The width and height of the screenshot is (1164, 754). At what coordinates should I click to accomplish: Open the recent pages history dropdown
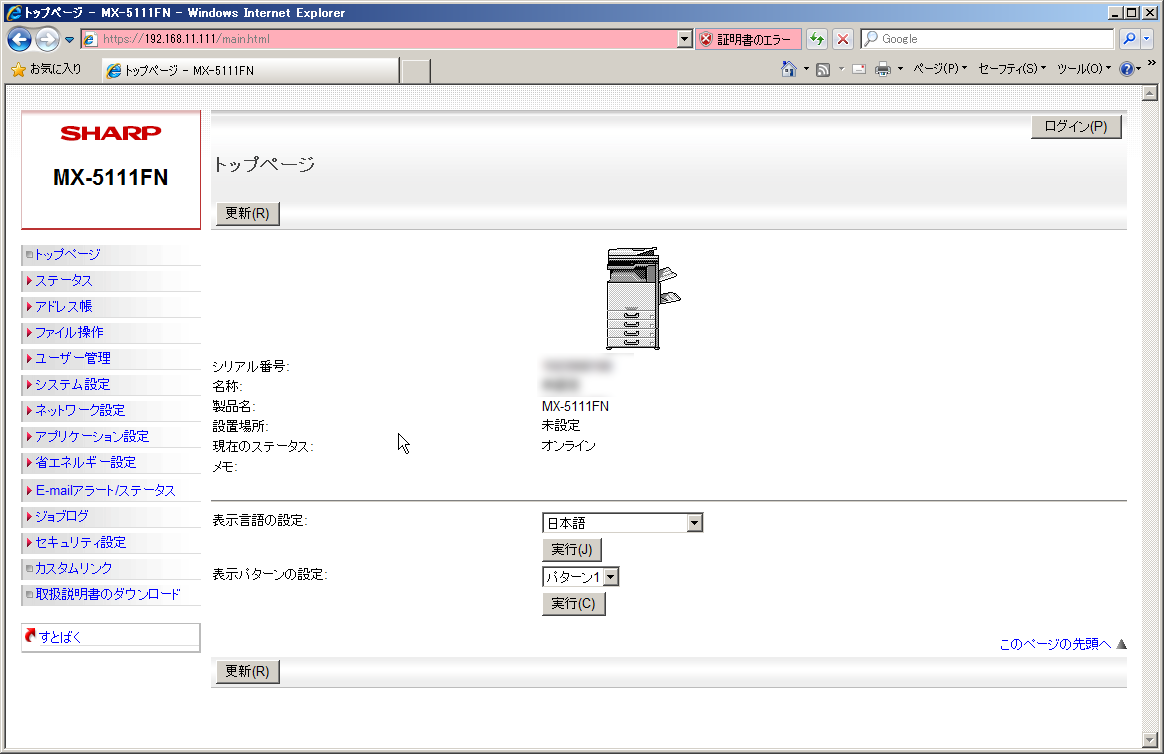[x=69, y=39]
